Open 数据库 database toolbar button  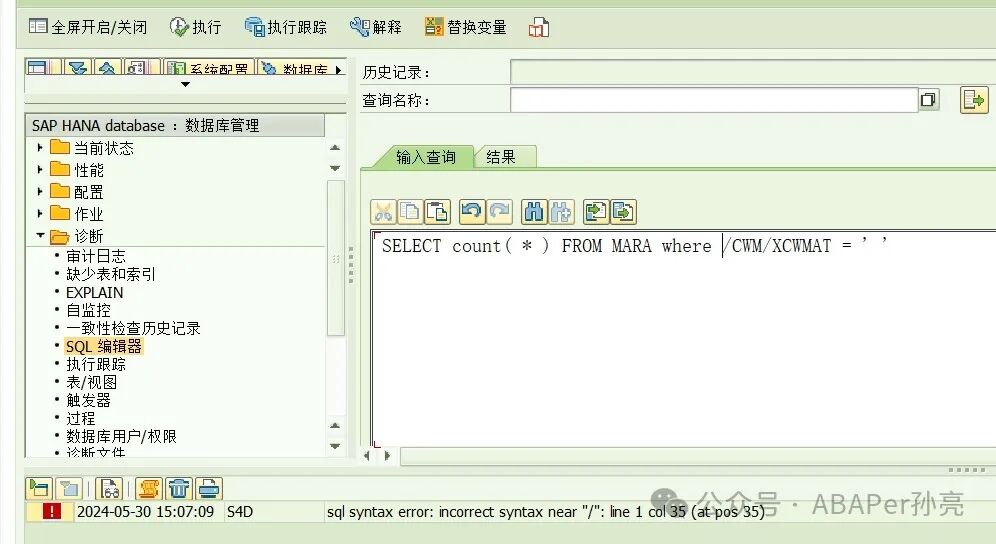point(294,67)
